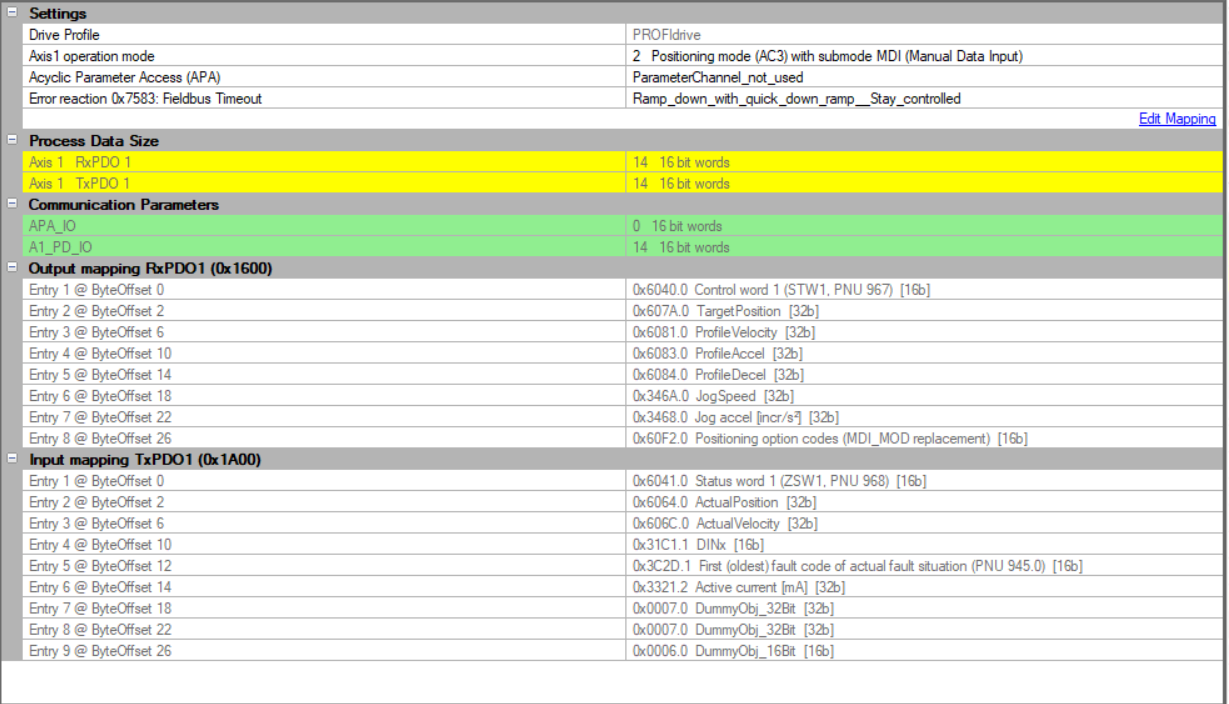Collapse the Communication Parameters section
1229x704 pixels.
(11, 204)
